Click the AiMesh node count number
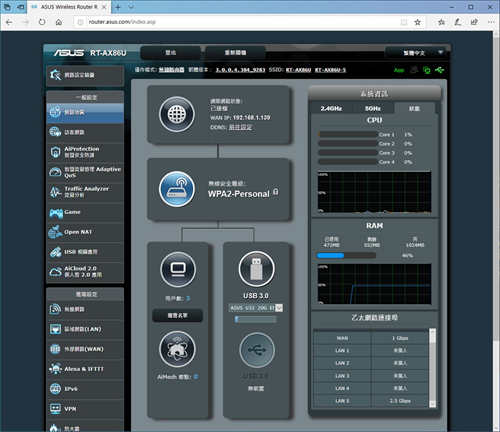This screenshot has width=500, height=432. (x=196, y=377)
